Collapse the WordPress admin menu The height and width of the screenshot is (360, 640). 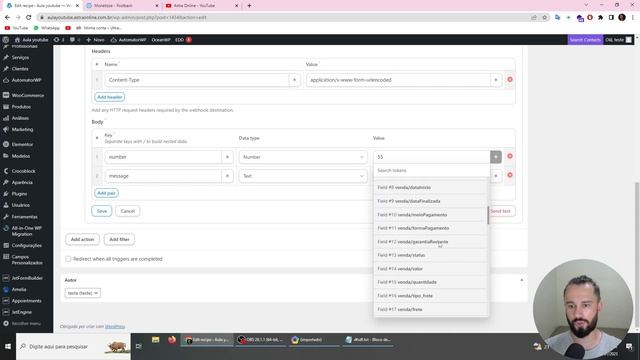[x=26, y=323]
